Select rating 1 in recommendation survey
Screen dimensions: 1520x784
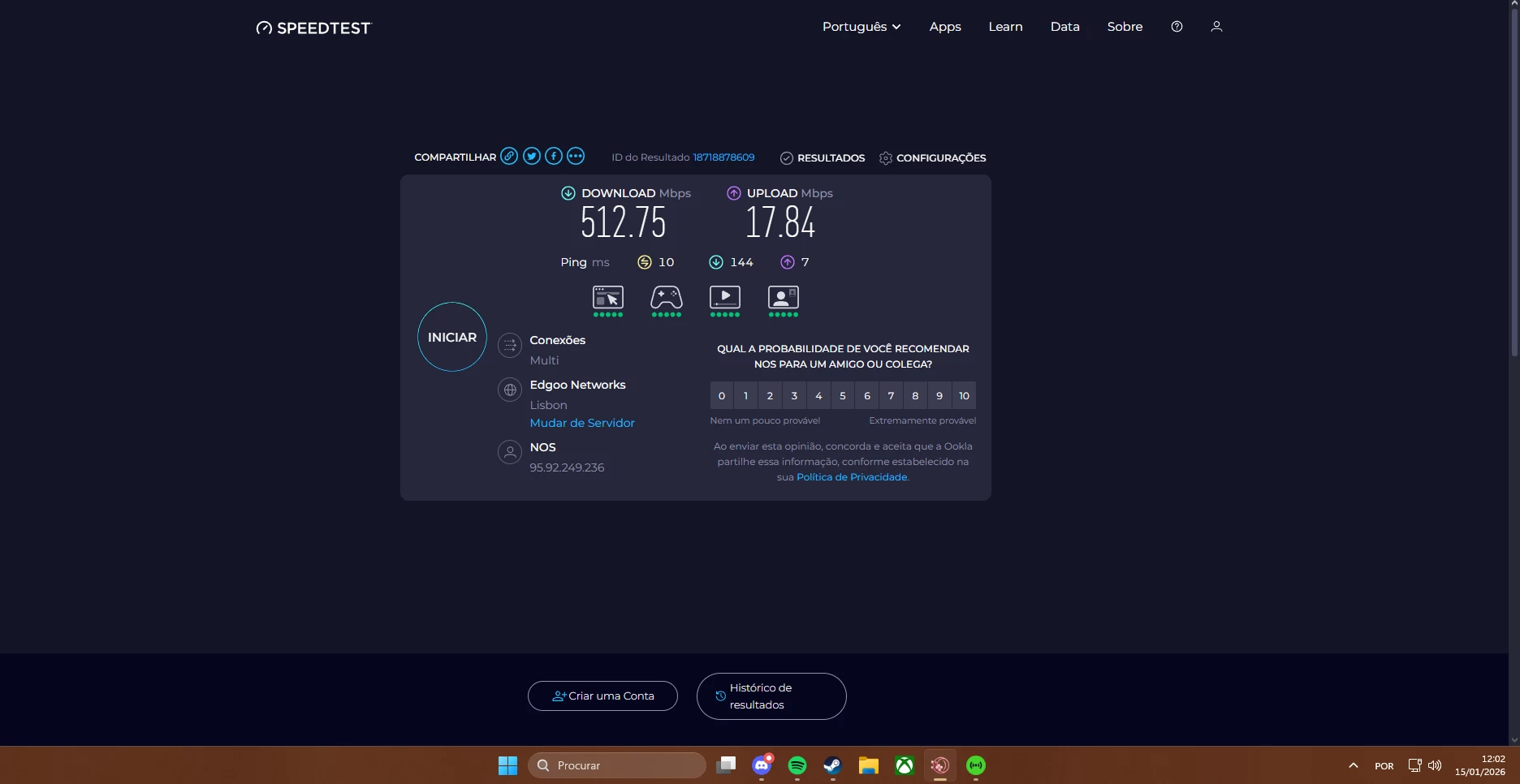tap(746, 396)
